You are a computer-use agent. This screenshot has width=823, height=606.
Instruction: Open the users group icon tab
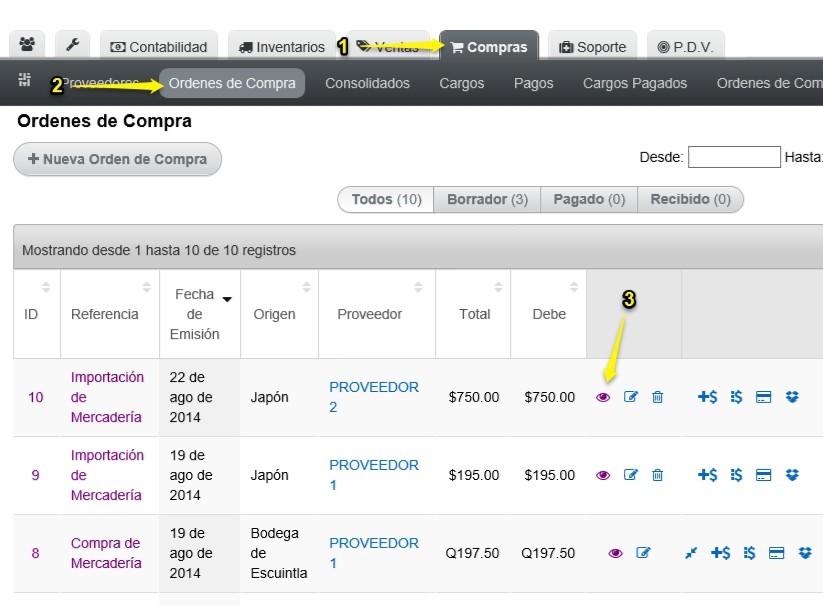[x=27, y=45]
